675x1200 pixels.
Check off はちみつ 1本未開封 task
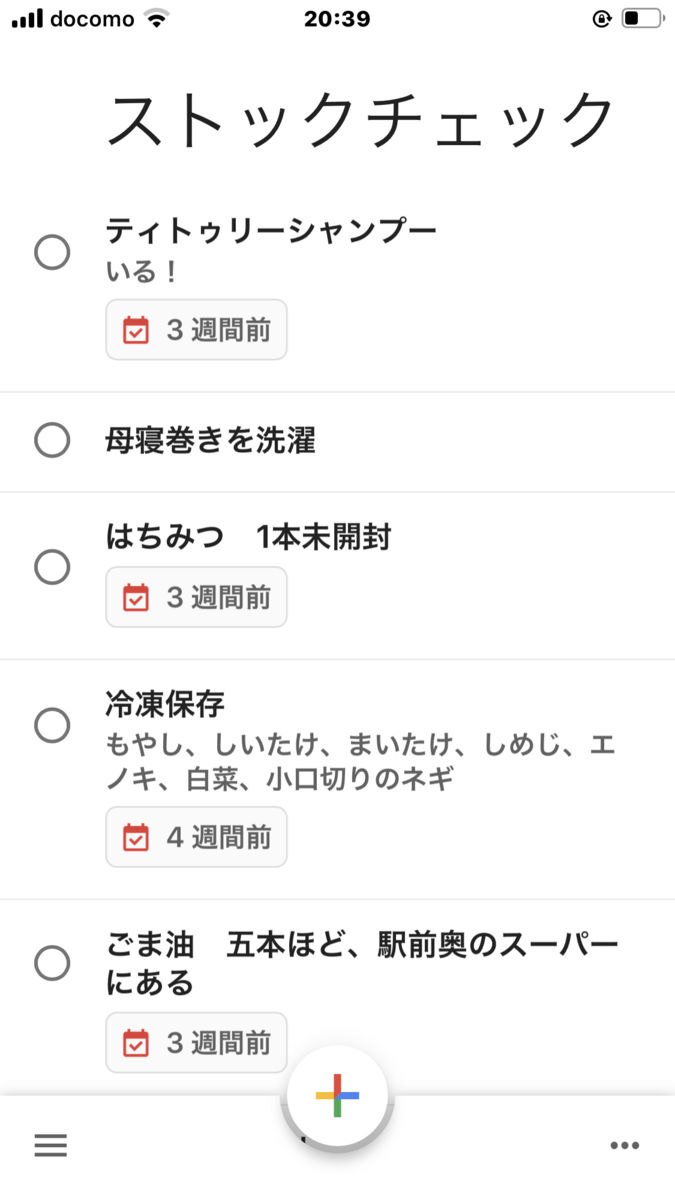tap(52, 568)
